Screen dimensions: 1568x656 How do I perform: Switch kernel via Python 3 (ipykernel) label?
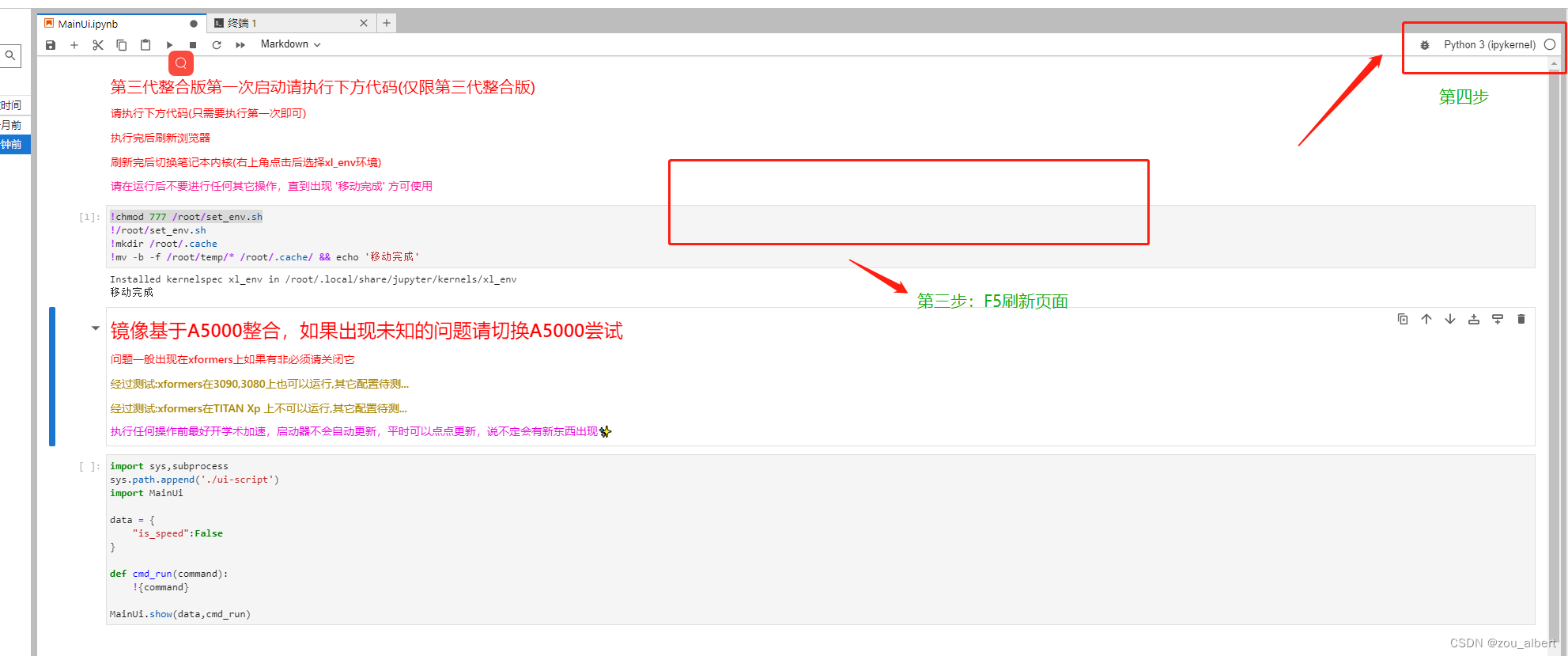[1490, 45]
